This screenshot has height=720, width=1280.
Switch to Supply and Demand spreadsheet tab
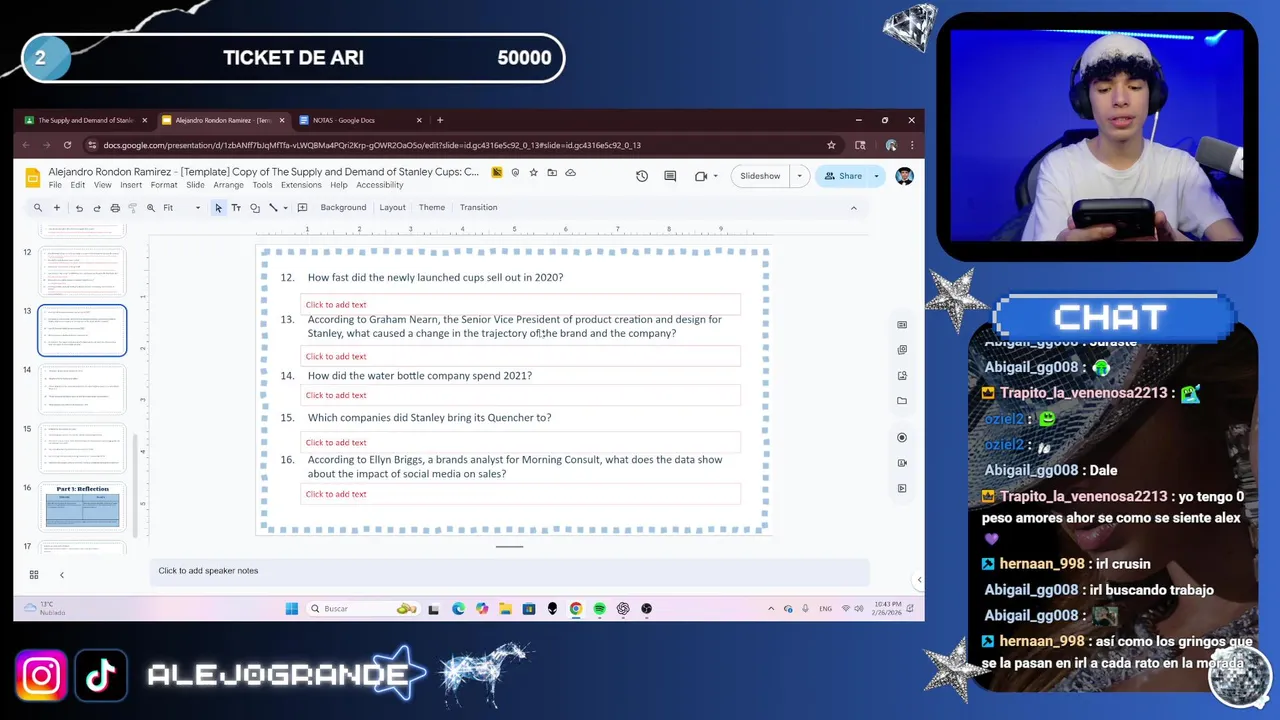coord(86,120)
